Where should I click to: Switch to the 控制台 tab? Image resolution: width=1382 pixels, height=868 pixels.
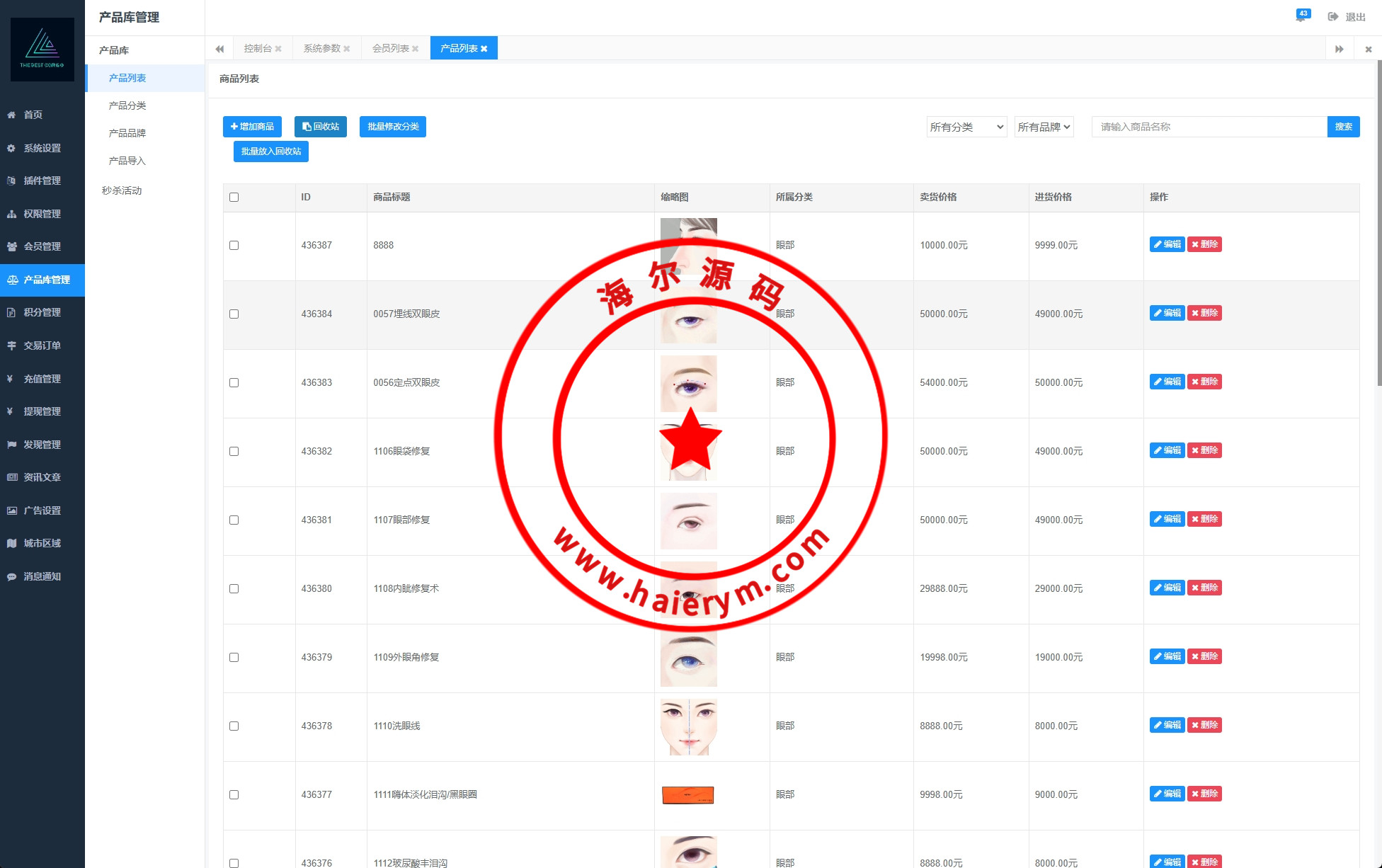point(258,48)
